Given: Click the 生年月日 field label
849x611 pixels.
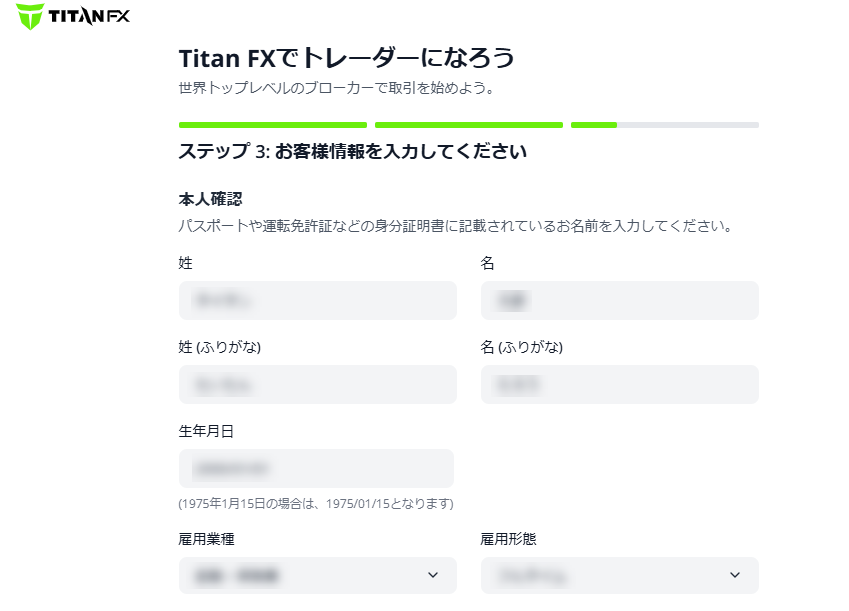Looking at the screenshot, I should click(206, 431).
